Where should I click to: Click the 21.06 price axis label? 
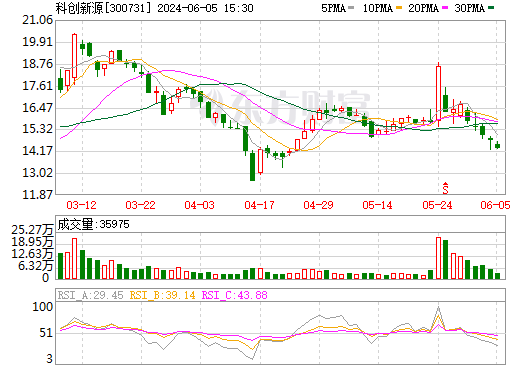tap(38, 20)
